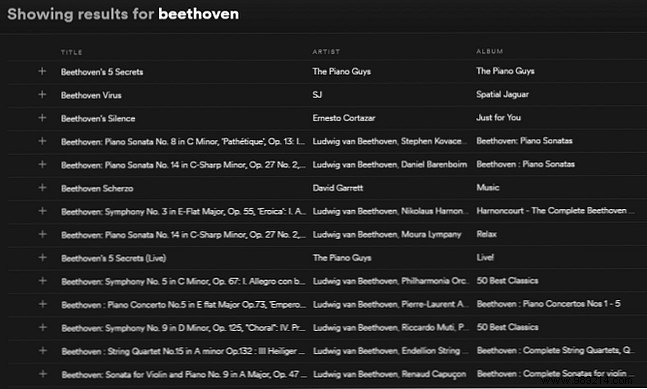Open artist Ludwig van Beethoven, Moura Lympany
This screenshot has width=647, height=389.
387,234
